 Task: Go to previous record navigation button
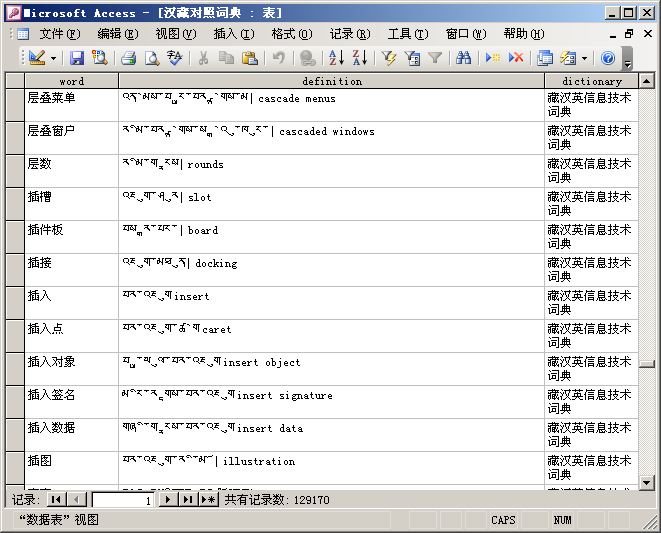(77, 500)
